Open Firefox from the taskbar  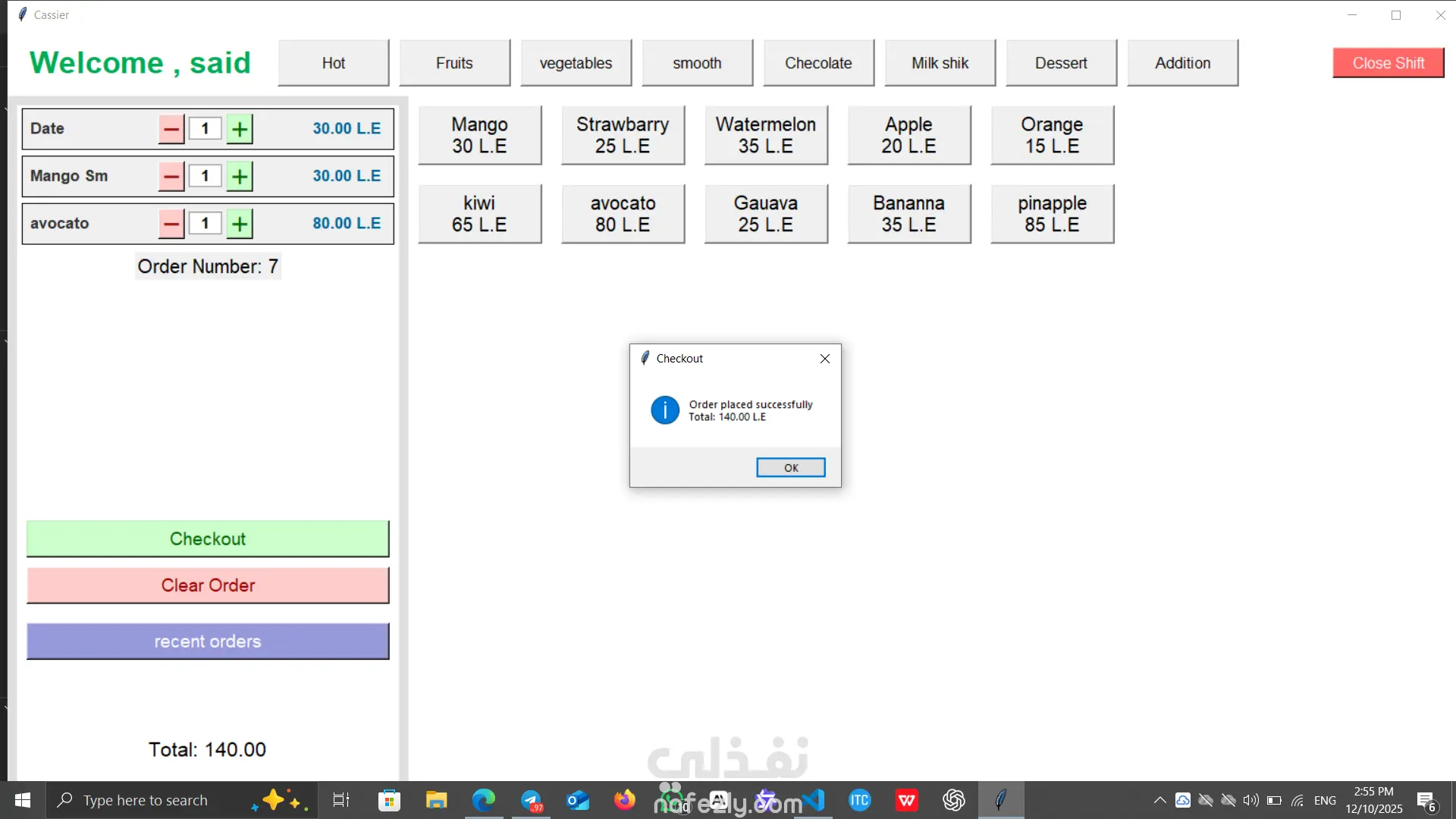tap(625, 800)
